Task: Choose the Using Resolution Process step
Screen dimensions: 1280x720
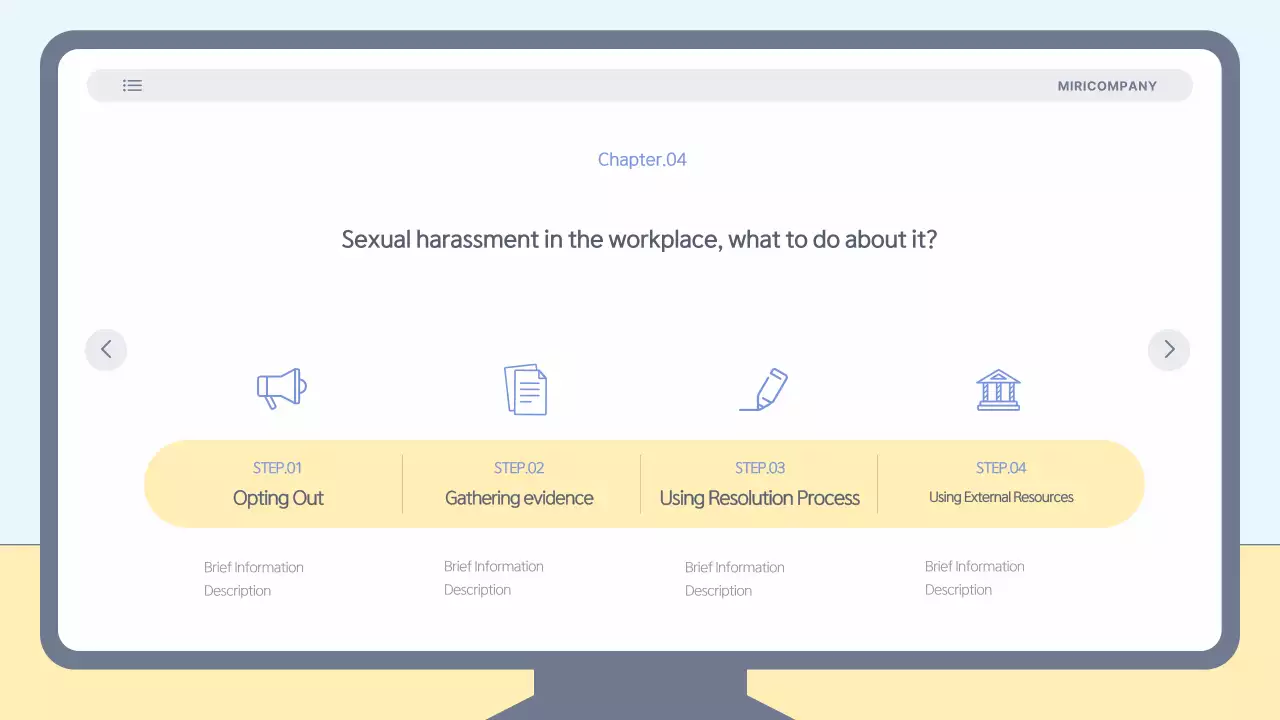Action: tap(760, 498)
